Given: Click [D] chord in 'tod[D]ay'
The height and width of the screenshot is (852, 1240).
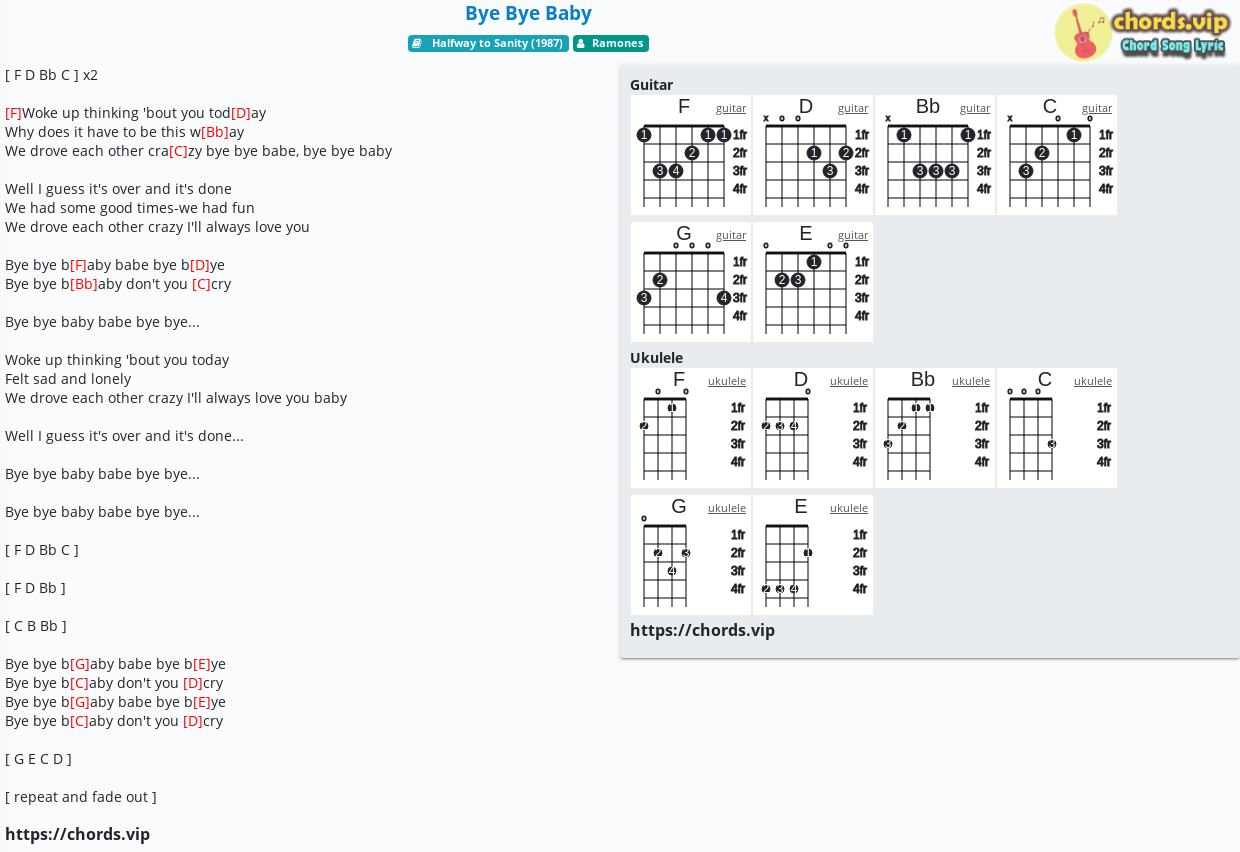Looking at the screenshot, I should pos(241,113).
